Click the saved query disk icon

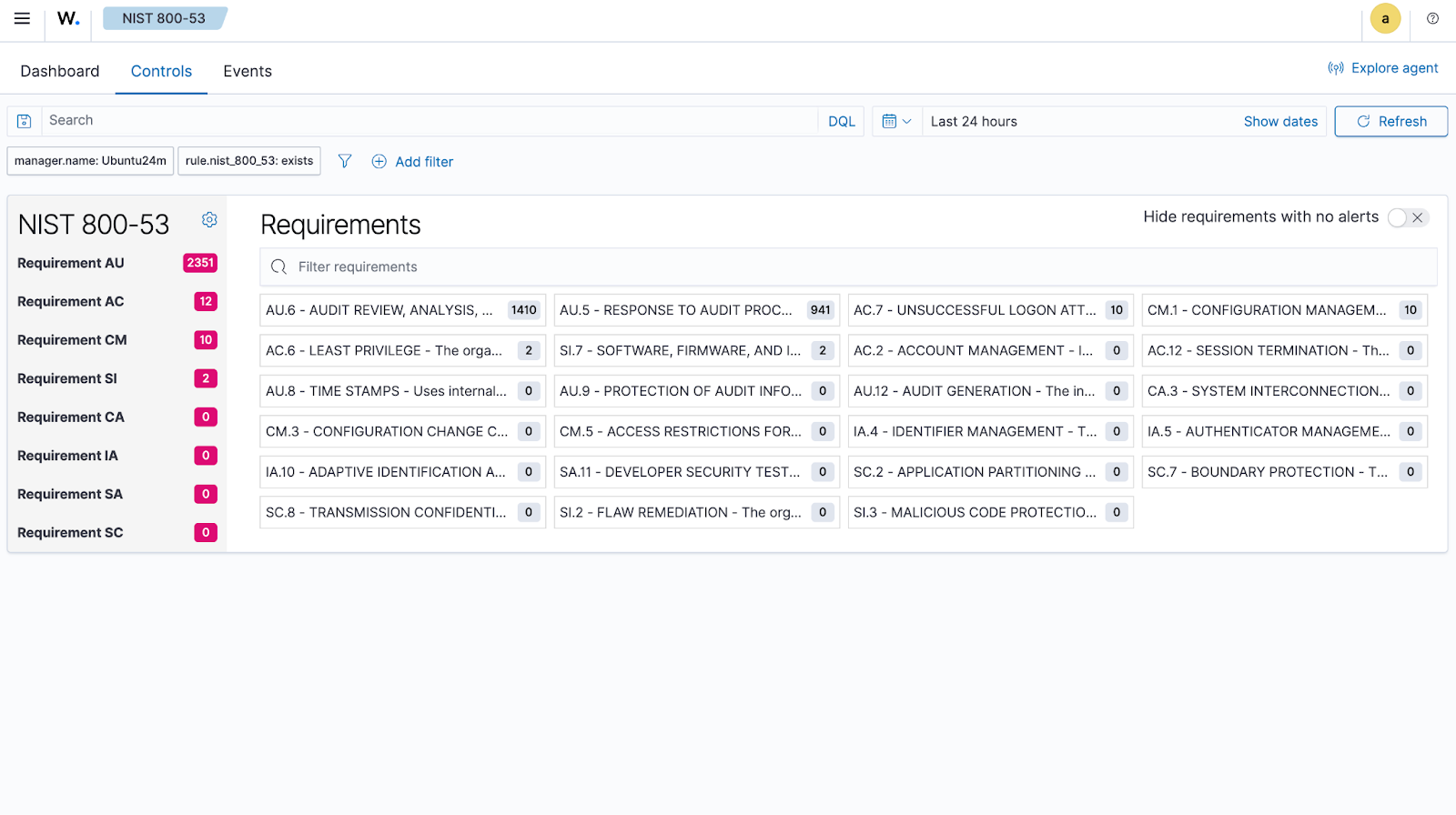pos(25,121)
